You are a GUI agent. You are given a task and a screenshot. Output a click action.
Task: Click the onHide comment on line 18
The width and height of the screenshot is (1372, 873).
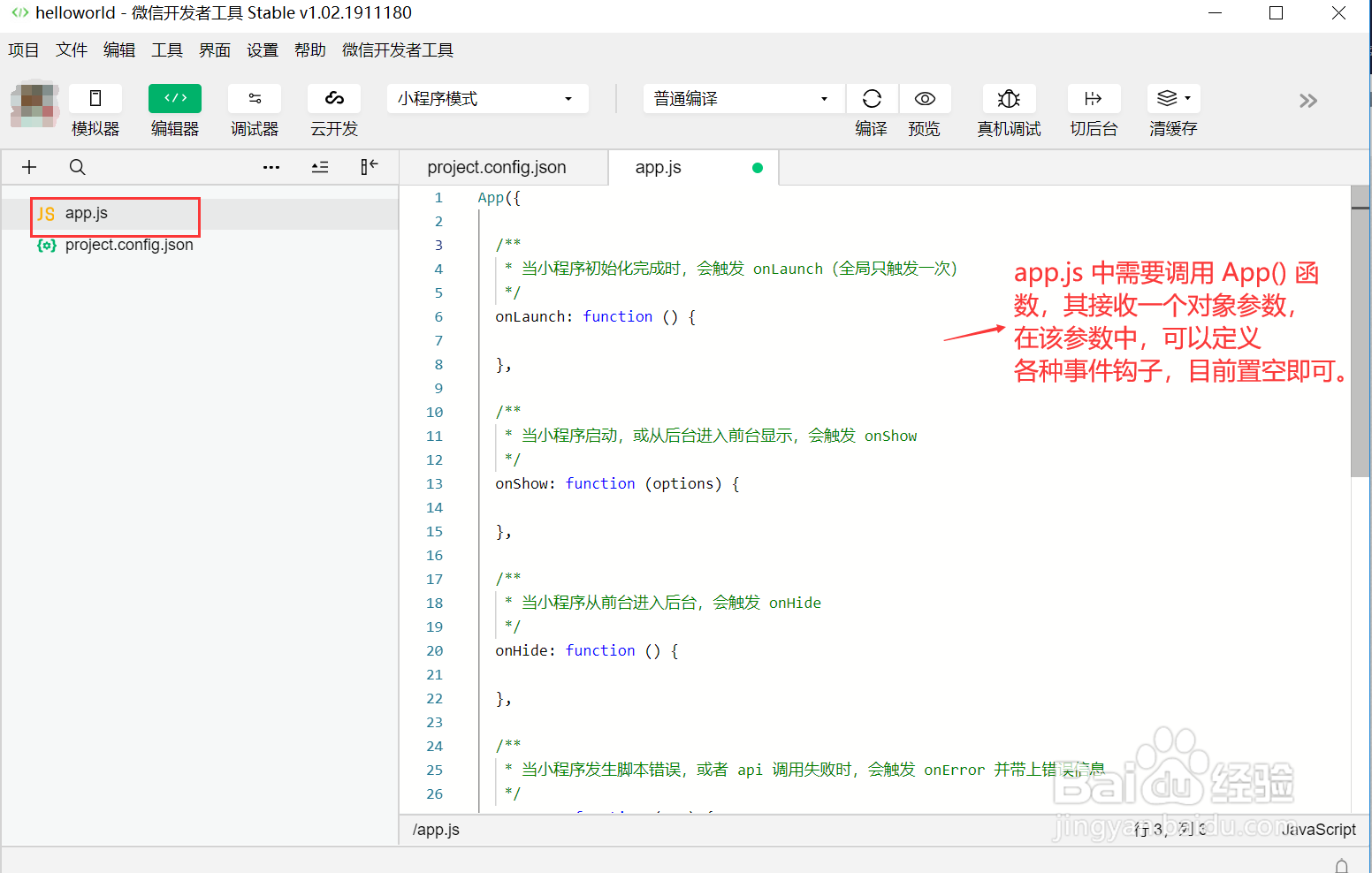point(663,604)
